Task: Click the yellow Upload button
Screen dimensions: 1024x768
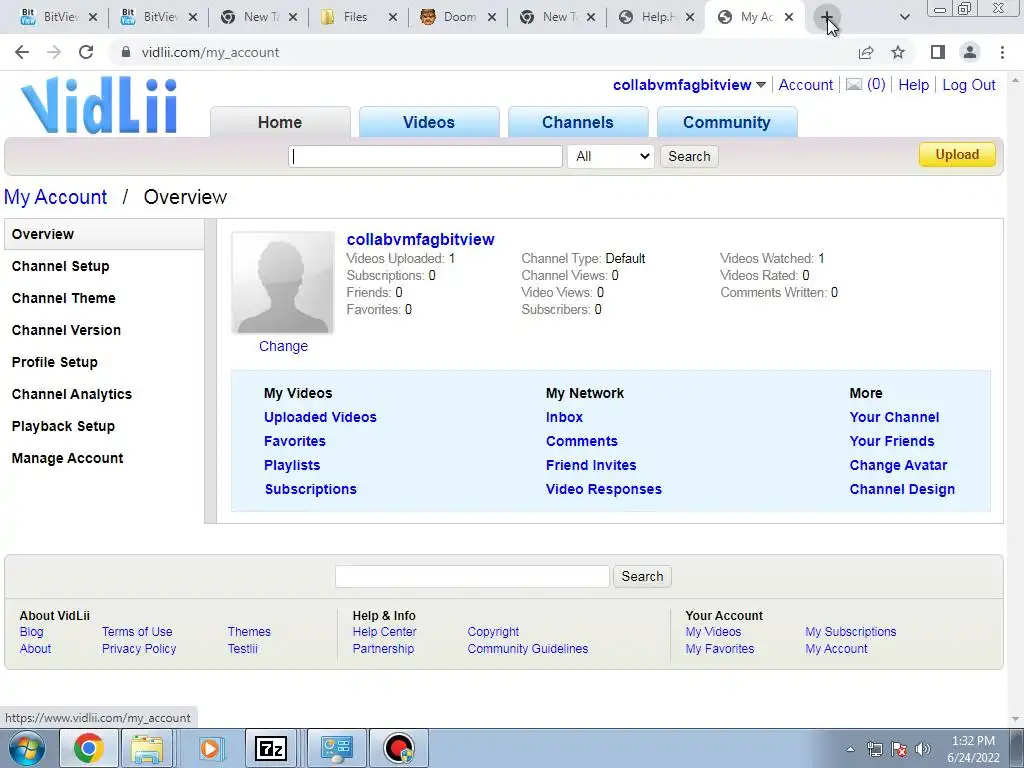Action: pyautogui.click(x=957, y=155)
